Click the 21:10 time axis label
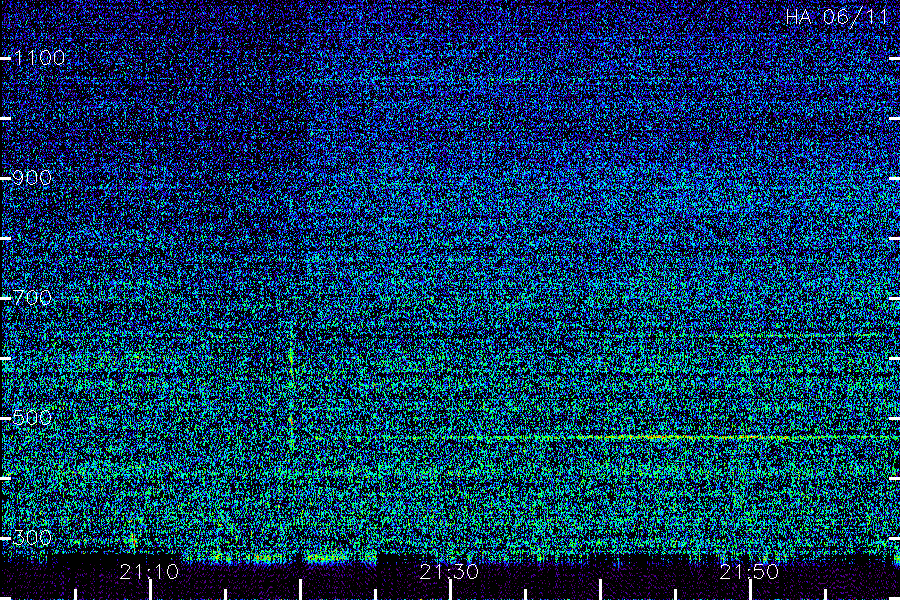This screenshot has width=900, height=600. [x=149, y=572]
